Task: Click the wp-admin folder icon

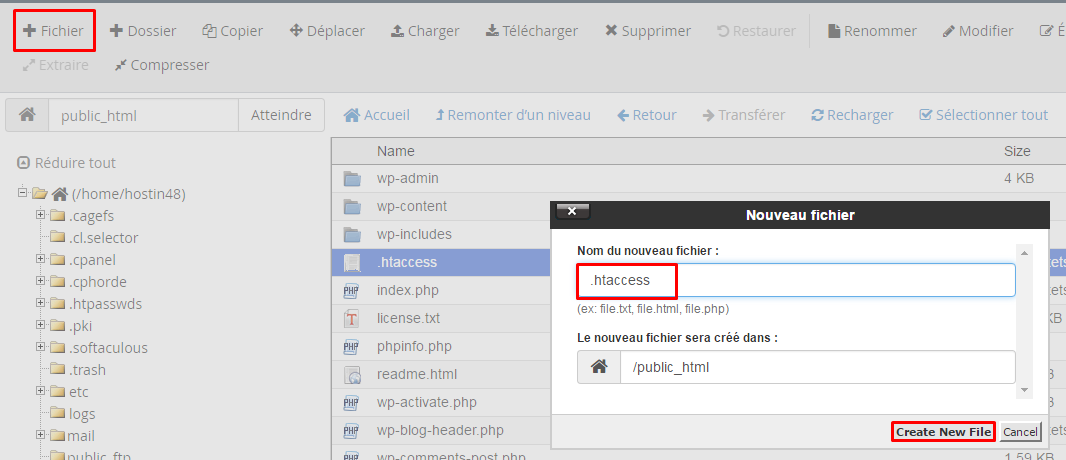Action: pos(351,179)
